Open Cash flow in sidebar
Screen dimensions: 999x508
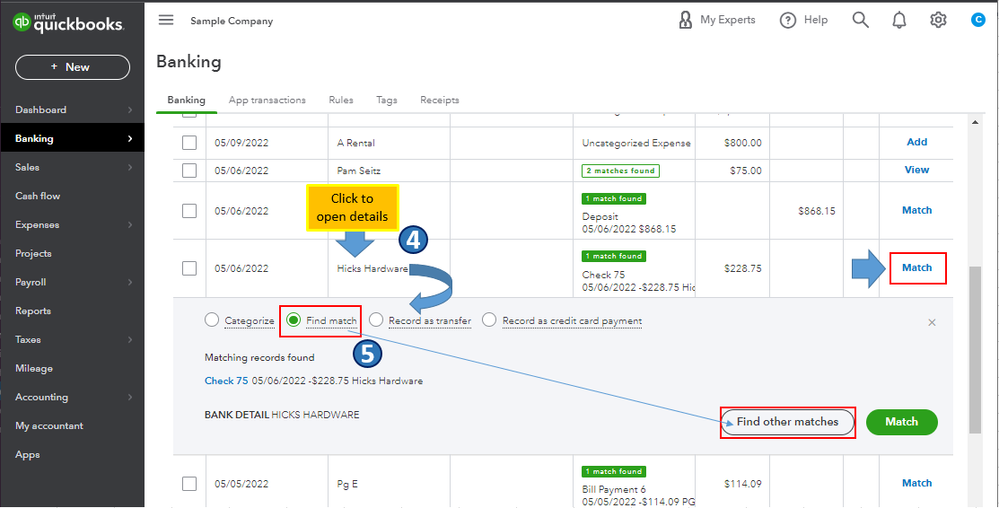[x=38, y=196]
